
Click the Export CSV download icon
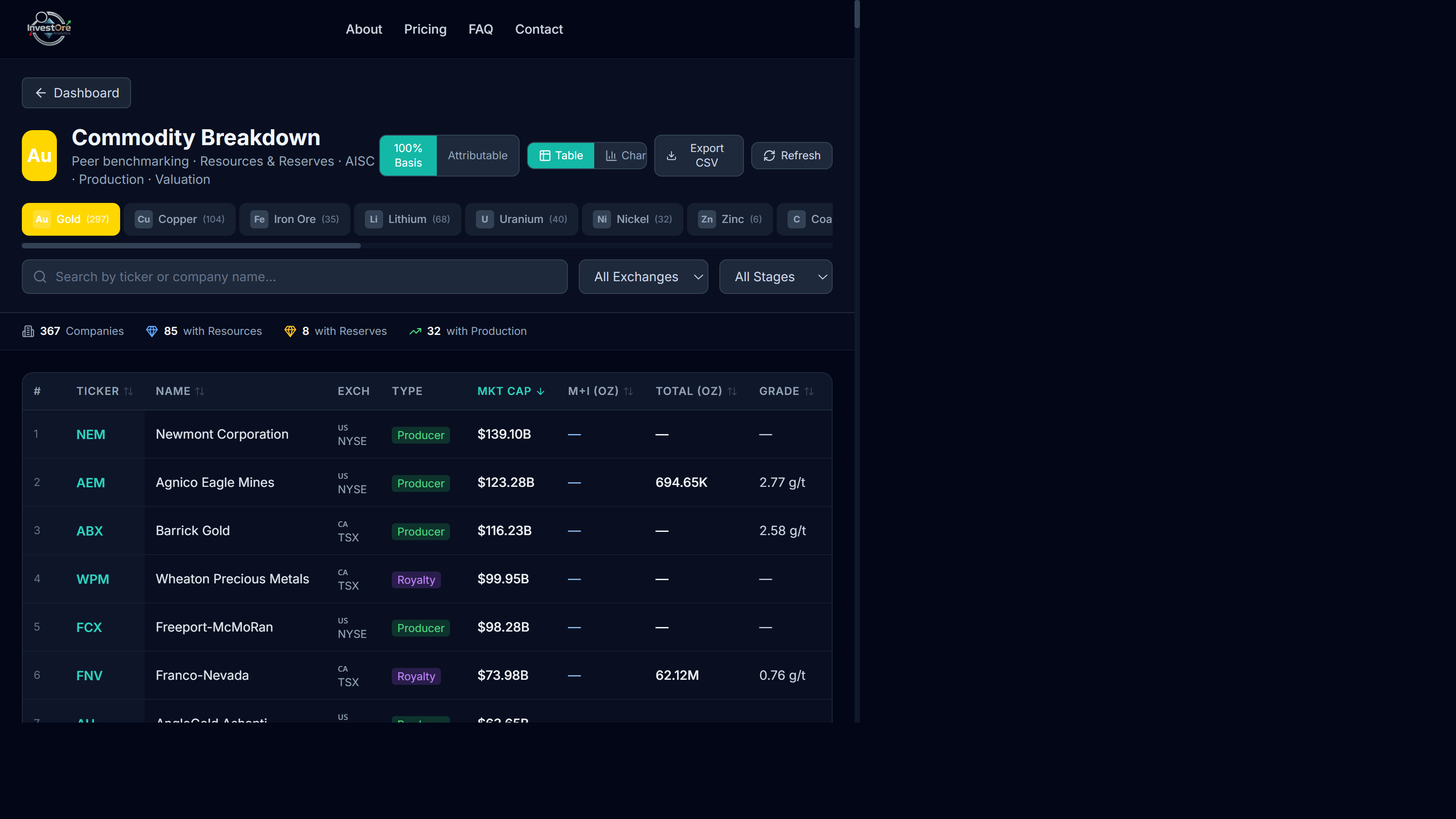point(672,156)
